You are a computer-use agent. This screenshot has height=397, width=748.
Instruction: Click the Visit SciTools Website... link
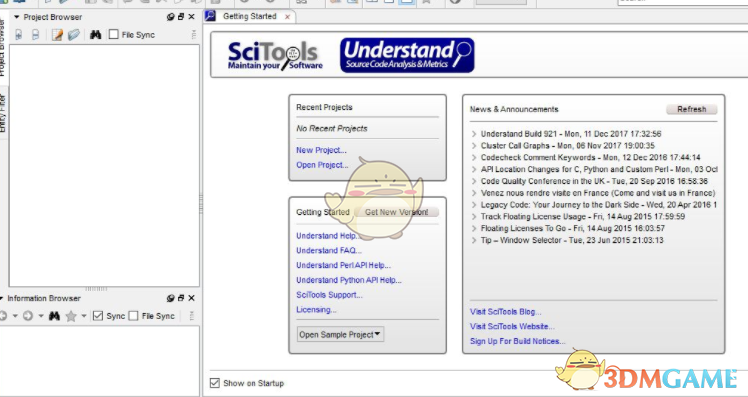click(x=512, y=327)
